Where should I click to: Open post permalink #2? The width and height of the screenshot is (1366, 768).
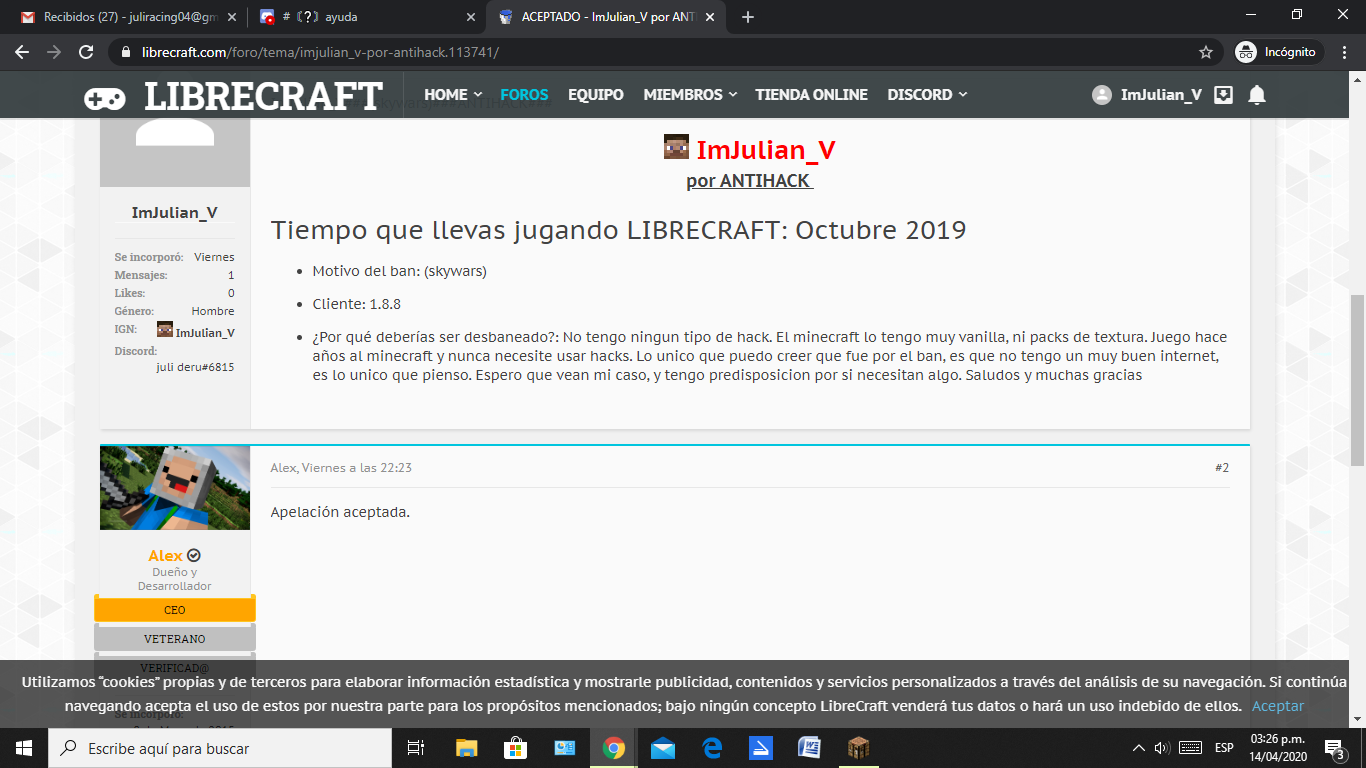pos(1222,467)
